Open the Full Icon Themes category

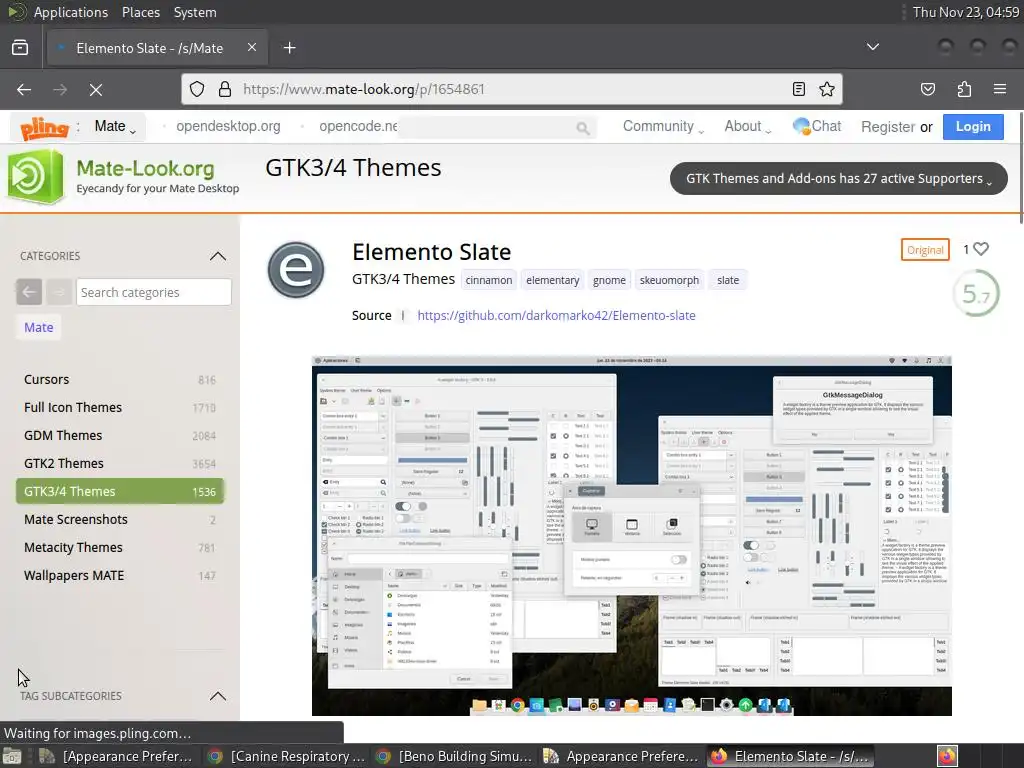tap(72, 408)
